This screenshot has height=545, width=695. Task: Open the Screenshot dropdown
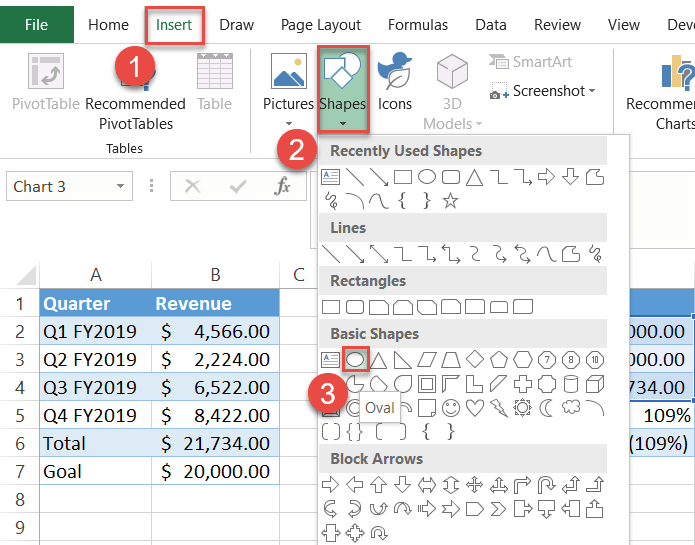[x=592, y=91]
